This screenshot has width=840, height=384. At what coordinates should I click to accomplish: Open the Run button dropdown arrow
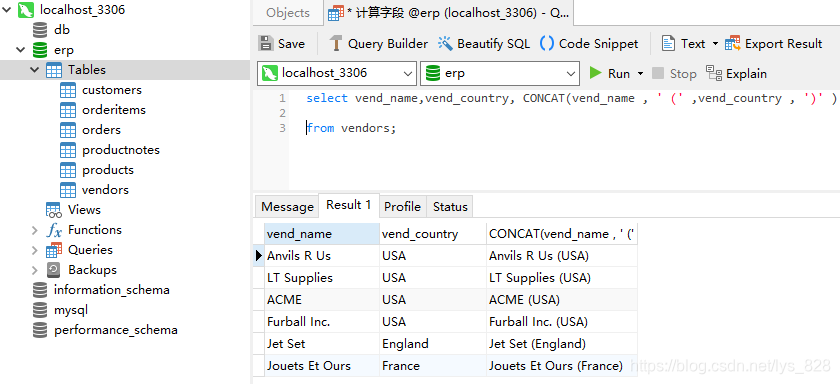pyautogui.click(x=640, y=73)
